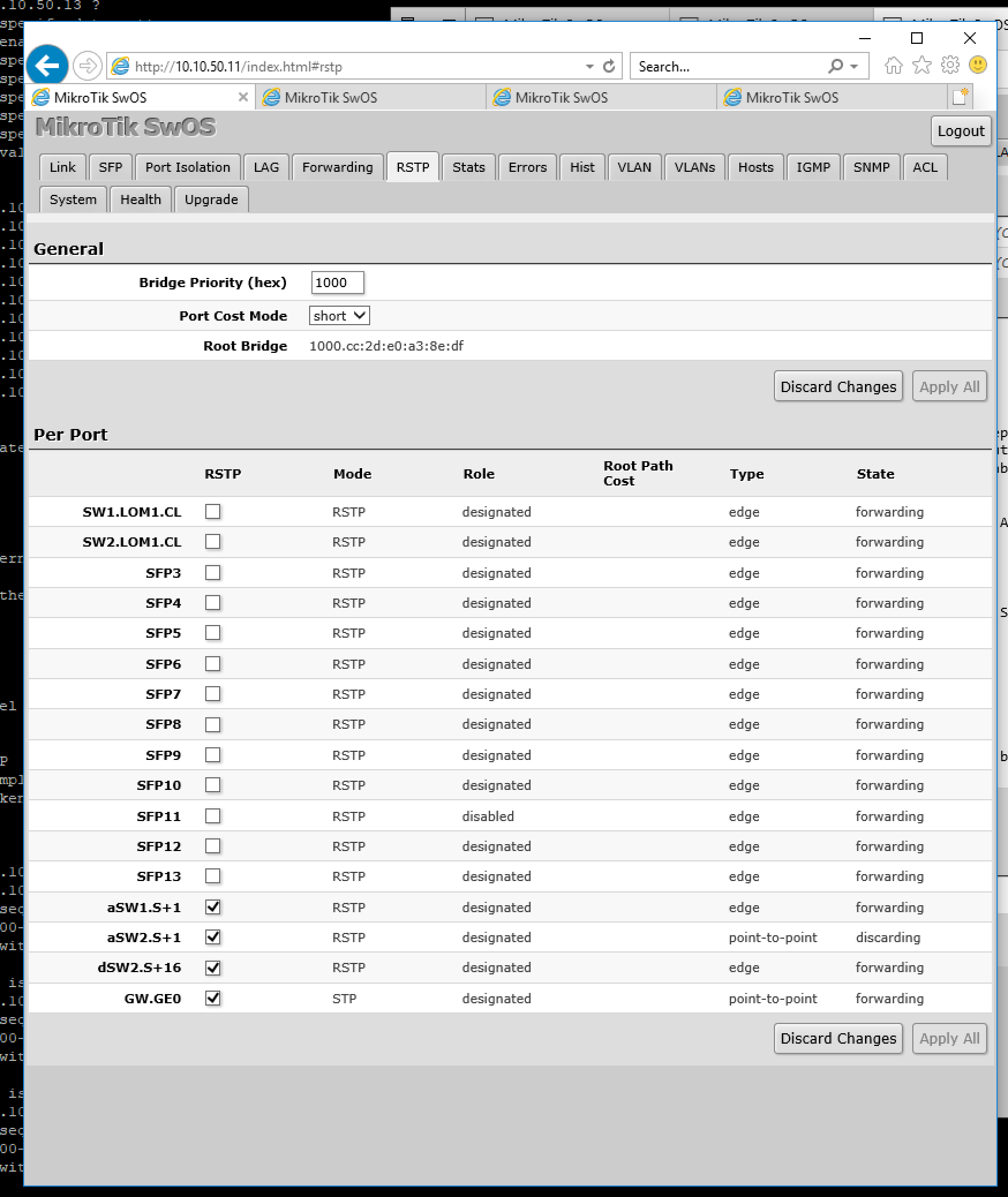Edit the Bridge Priority hex field
The image size is (1008, 1197).
[337, 283]
